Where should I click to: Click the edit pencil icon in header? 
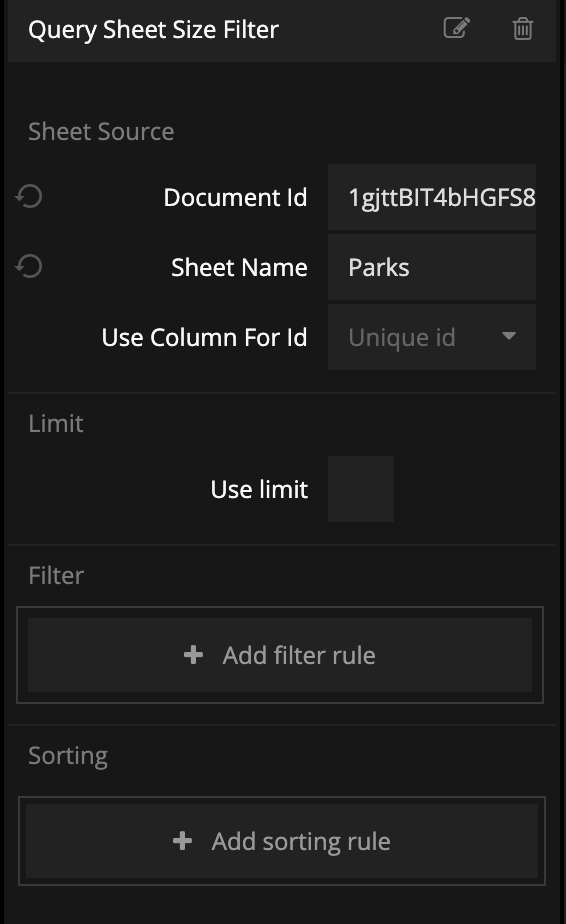click(x=456, y=28)
